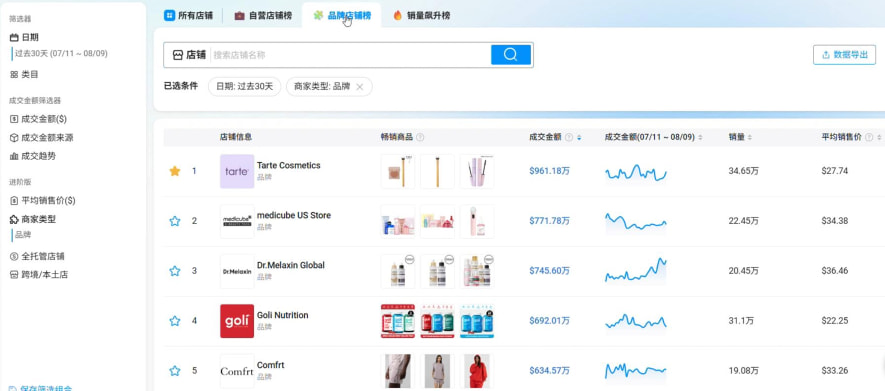Viewport: 885px width, 391px height.
Task: Sort by 成交金额(07/11 ~ 08/09) column arrows
Action: point(700,137)
